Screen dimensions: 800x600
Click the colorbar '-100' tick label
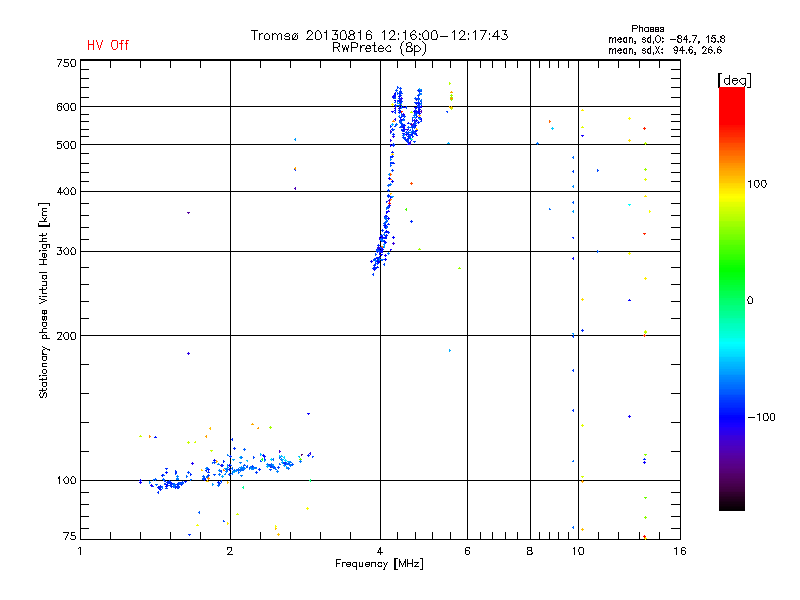tap(761, 417)
